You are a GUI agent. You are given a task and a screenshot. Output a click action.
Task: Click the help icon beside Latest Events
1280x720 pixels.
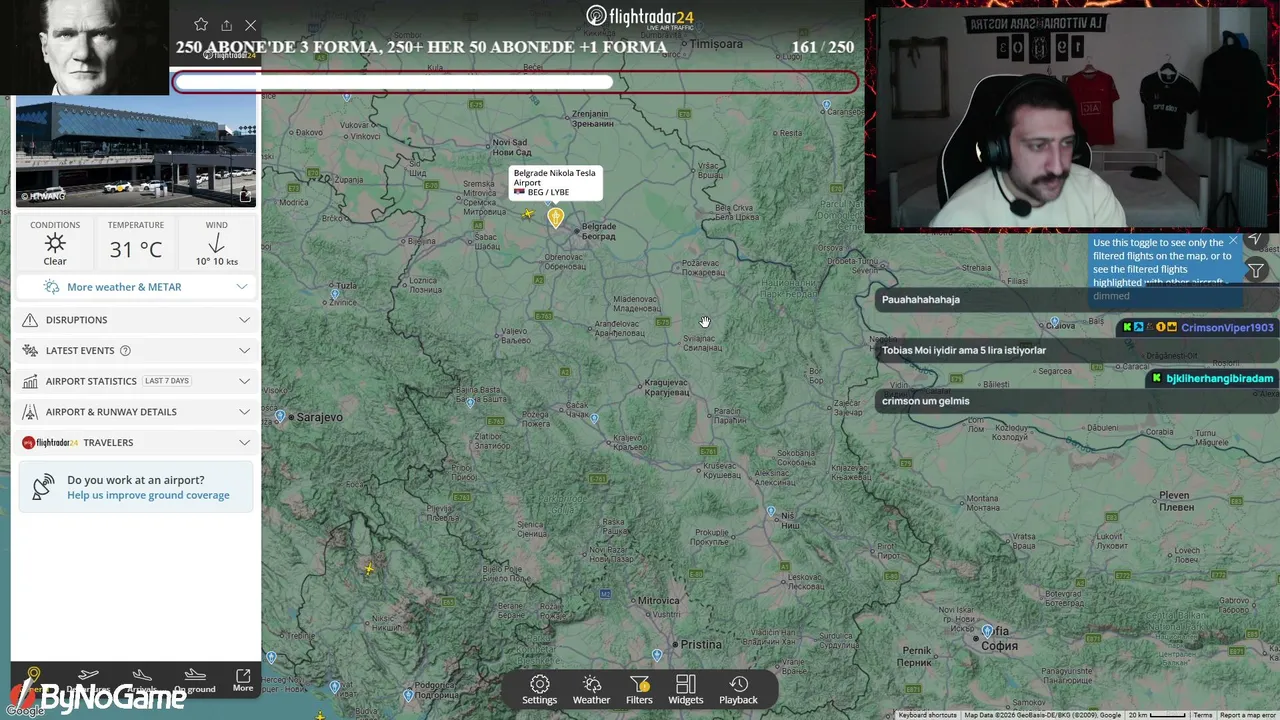click(125, 351)
